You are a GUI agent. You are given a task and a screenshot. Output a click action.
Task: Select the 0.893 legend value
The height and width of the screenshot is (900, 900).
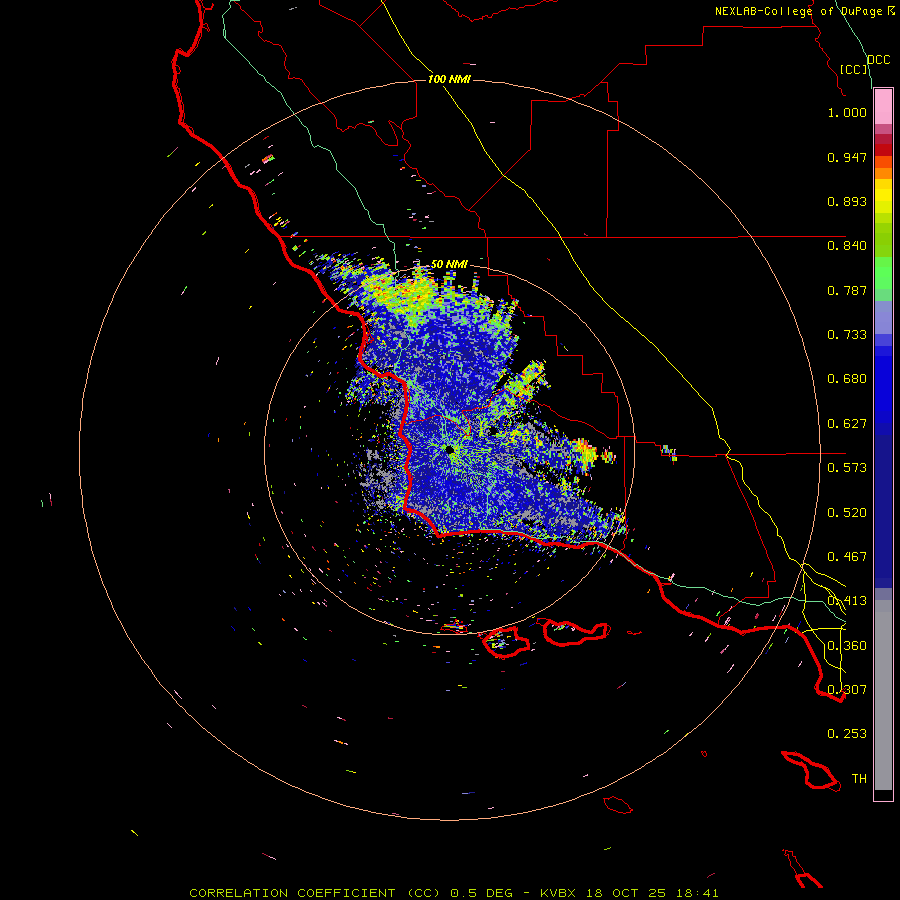(x=847, y=201)
